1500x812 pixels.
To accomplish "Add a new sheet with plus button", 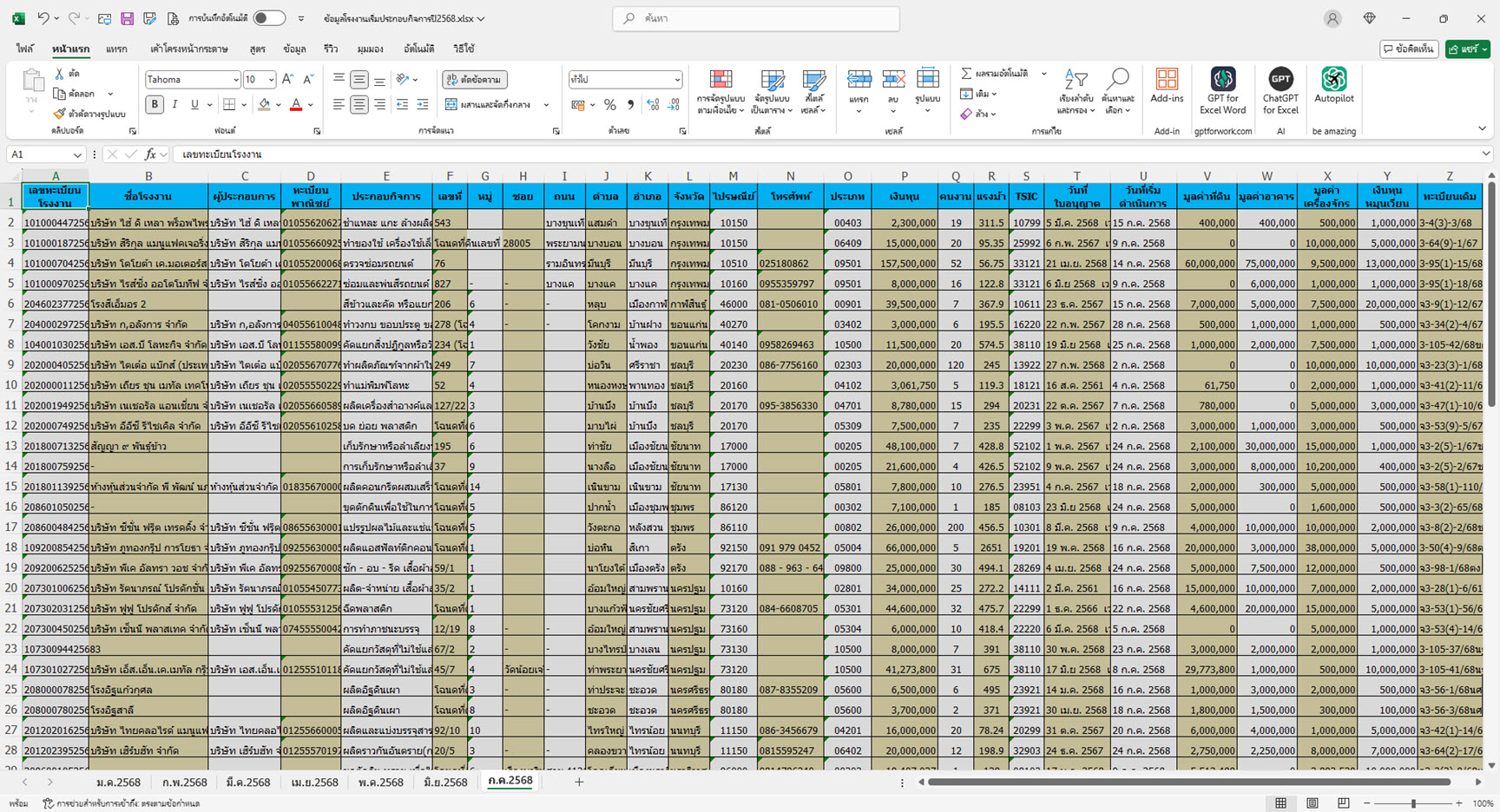I will pos(579,782).
